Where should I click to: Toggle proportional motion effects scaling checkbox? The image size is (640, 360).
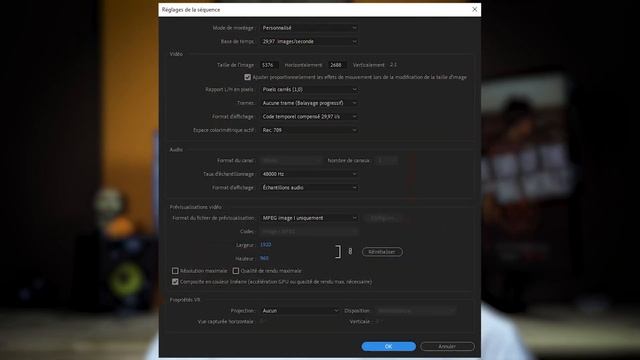(x=247, y=77)
